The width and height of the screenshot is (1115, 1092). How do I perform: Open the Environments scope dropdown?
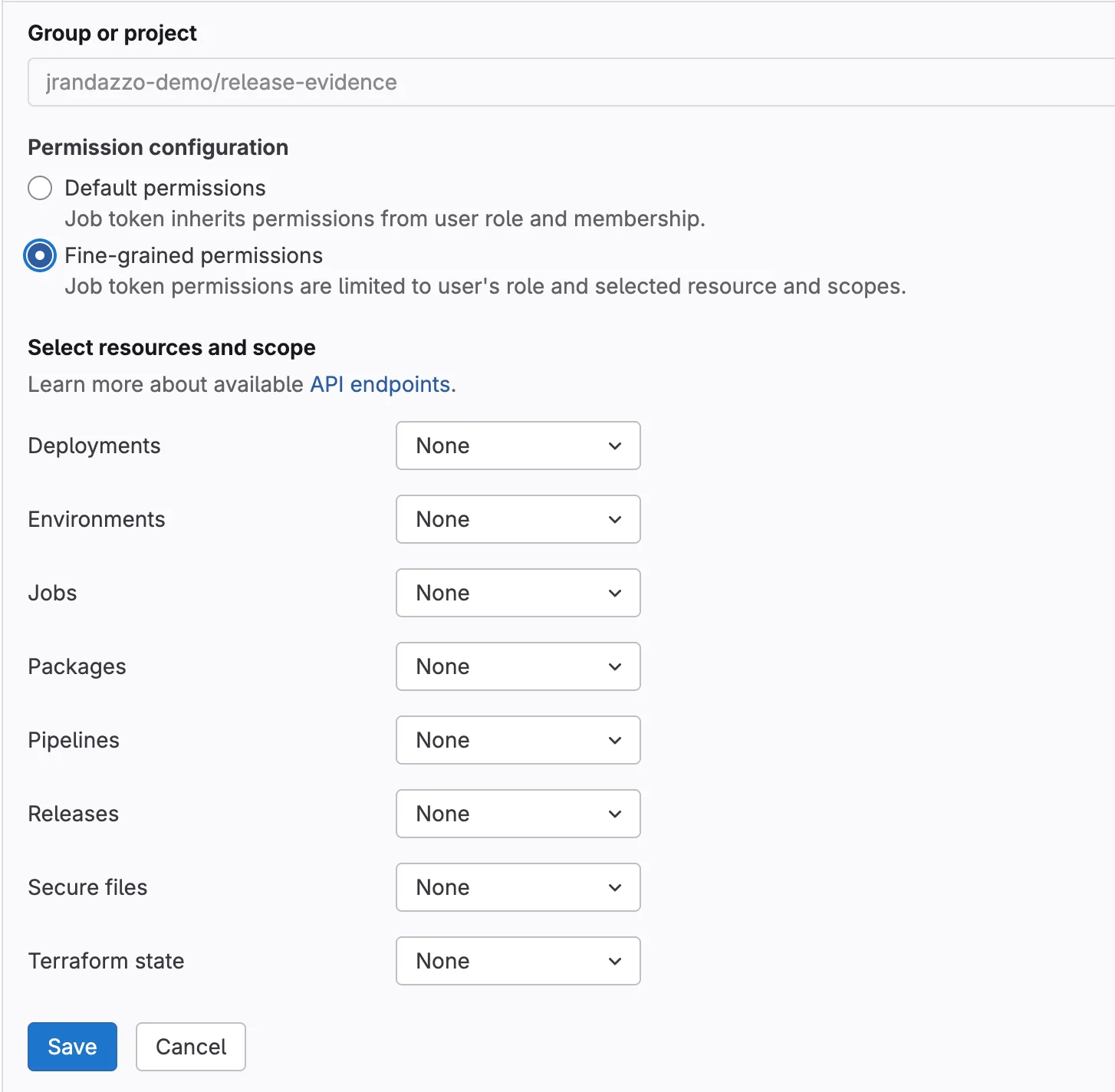518,519
